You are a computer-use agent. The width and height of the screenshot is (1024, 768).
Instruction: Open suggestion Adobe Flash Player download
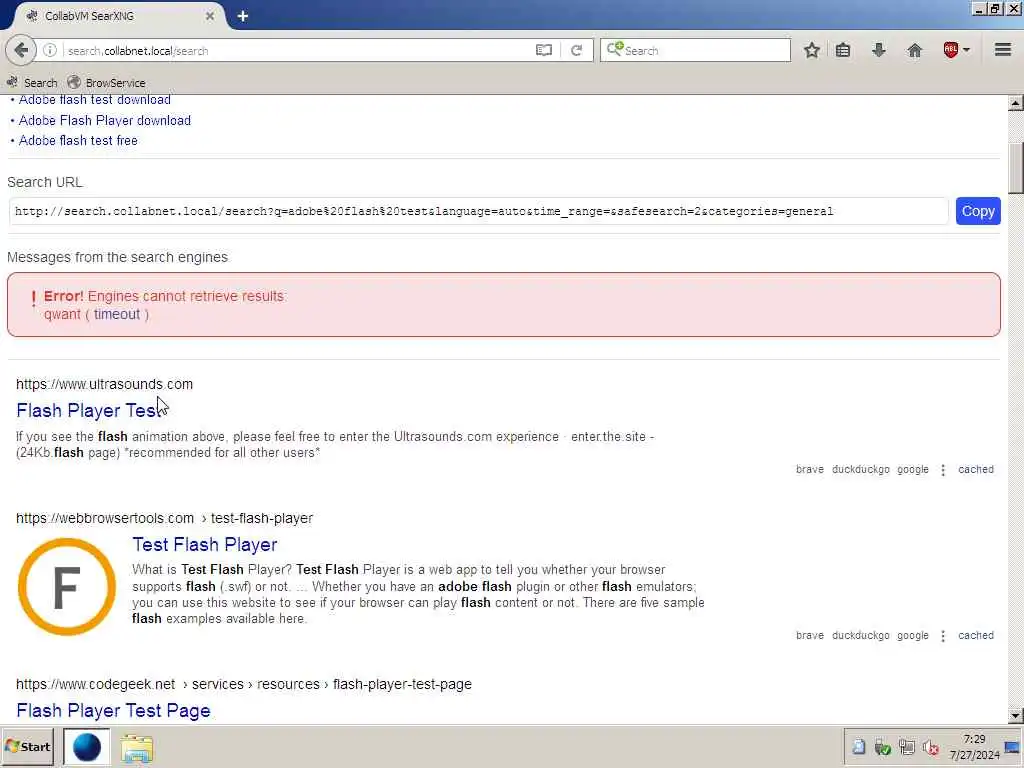click(104, 120)
